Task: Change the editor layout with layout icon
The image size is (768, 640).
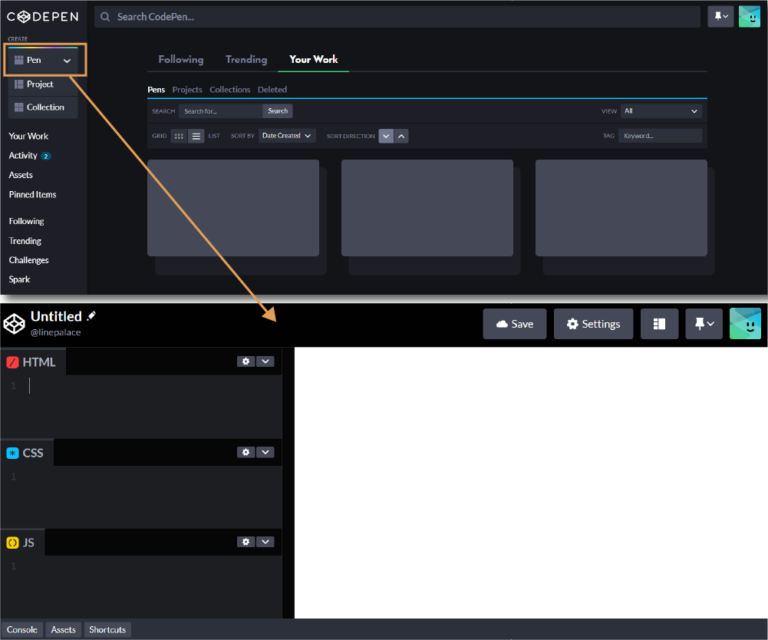Action: coord(659,324)
